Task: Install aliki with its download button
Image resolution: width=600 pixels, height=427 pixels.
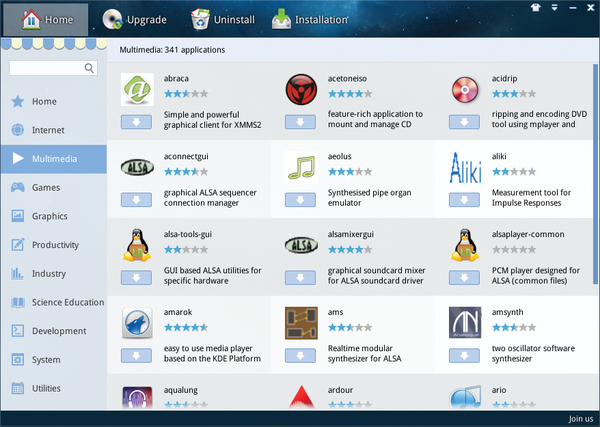Action: [464, 200]
